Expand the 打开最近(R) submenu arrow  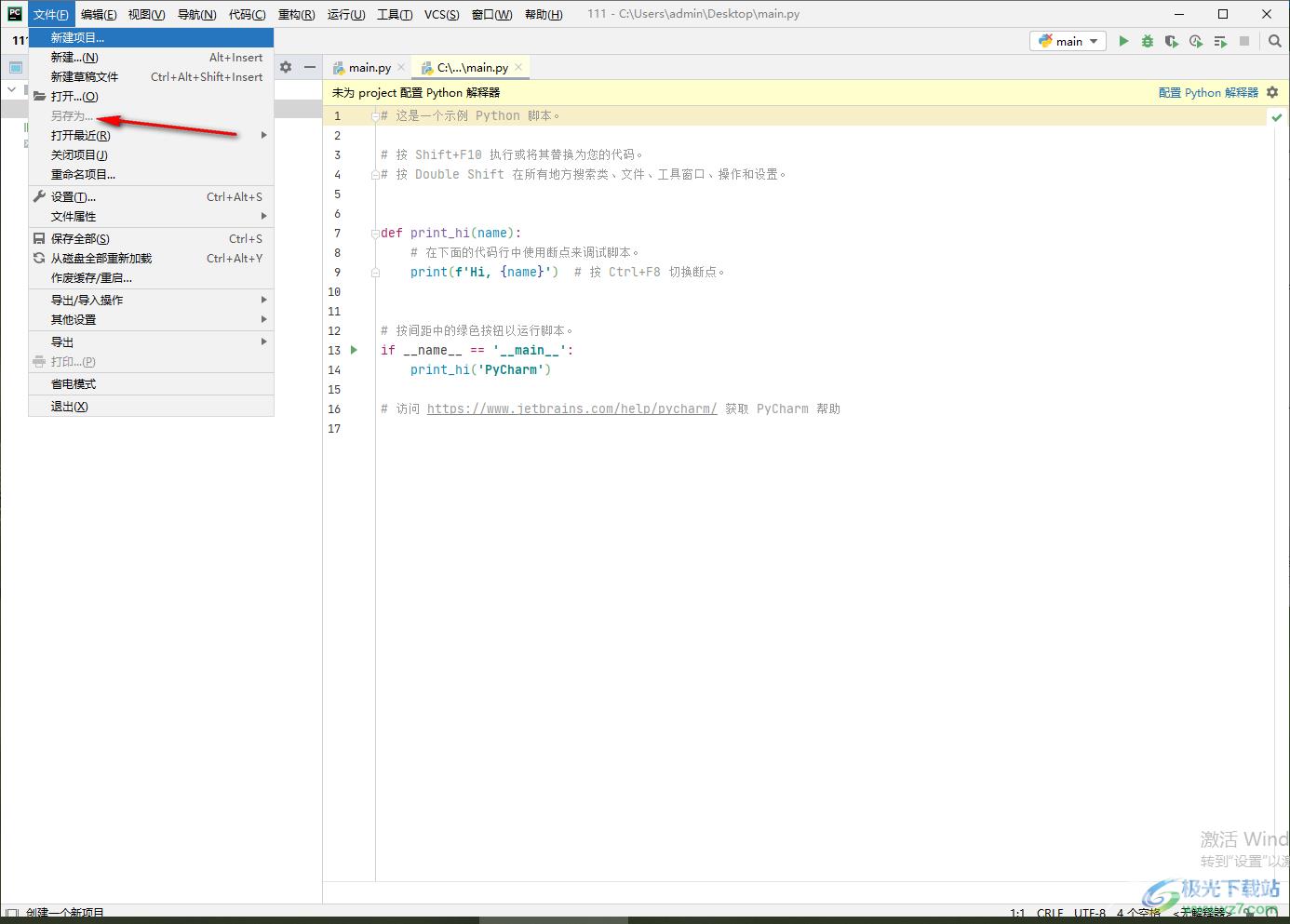(x=264, y=135)
